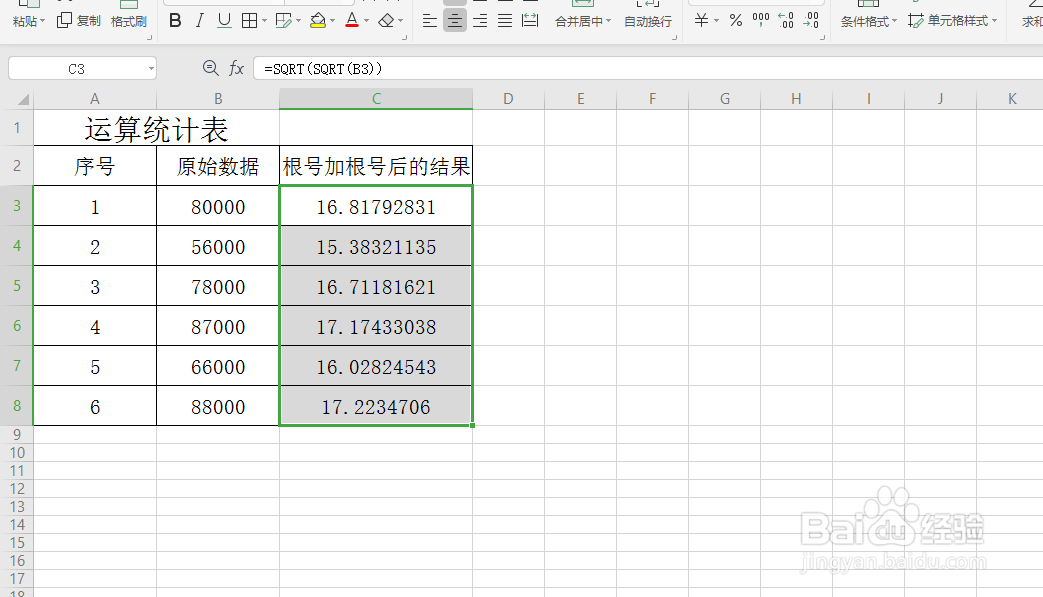Click the title cell 运算统计表

point(156,129)
